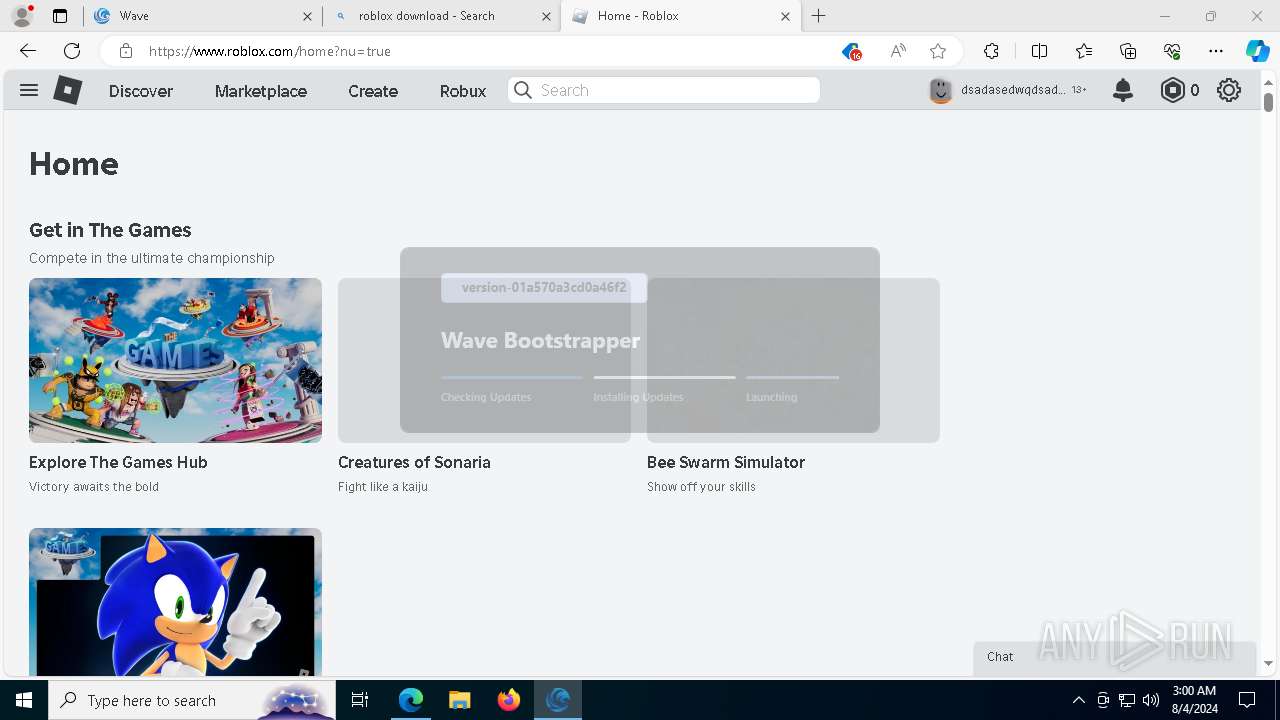
Task: Click the page vertical scrollbar thumb
Action: 1268,101
